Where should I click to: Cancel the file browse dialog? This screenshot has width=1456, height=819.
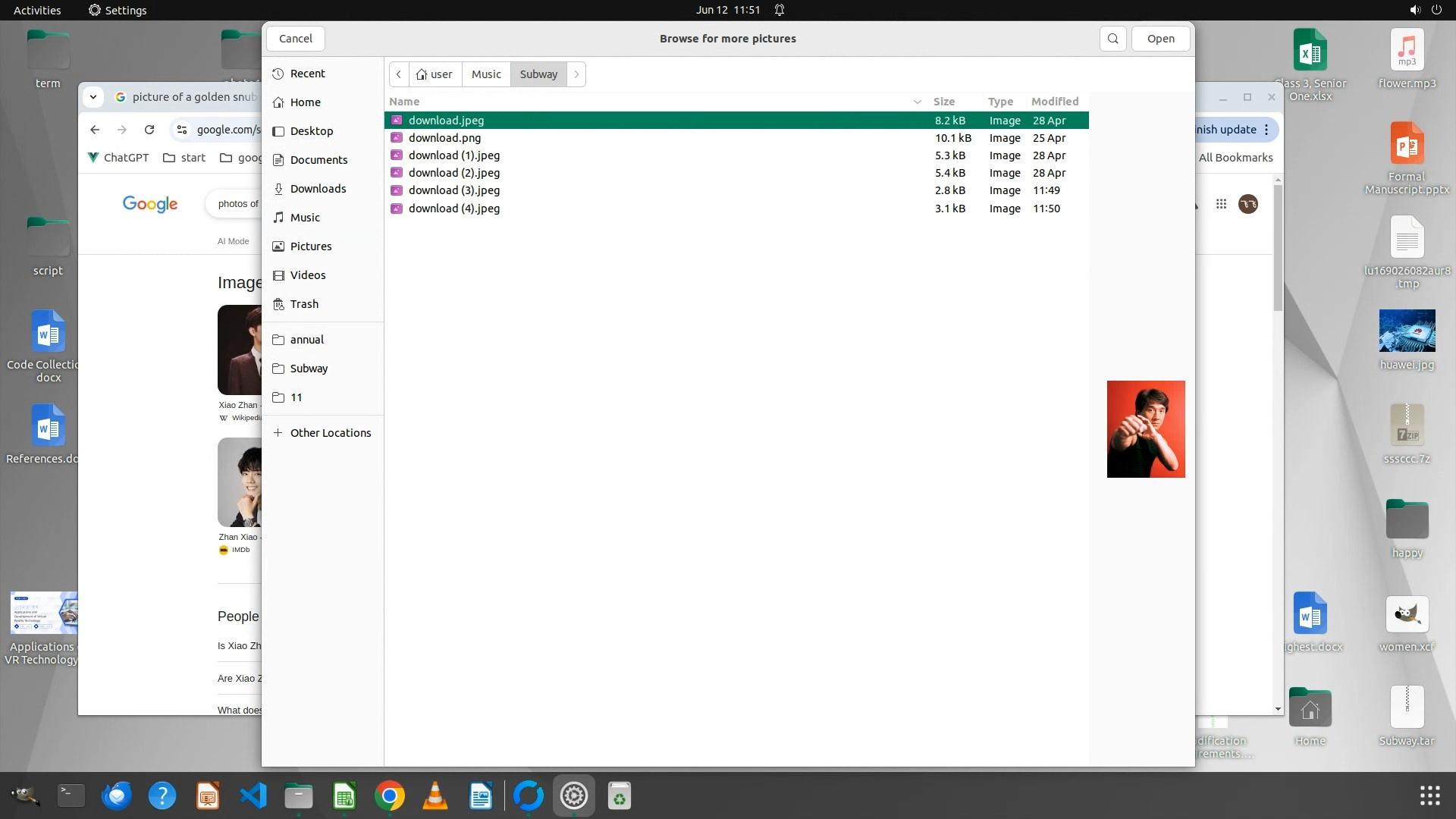[x=295, y=39]
